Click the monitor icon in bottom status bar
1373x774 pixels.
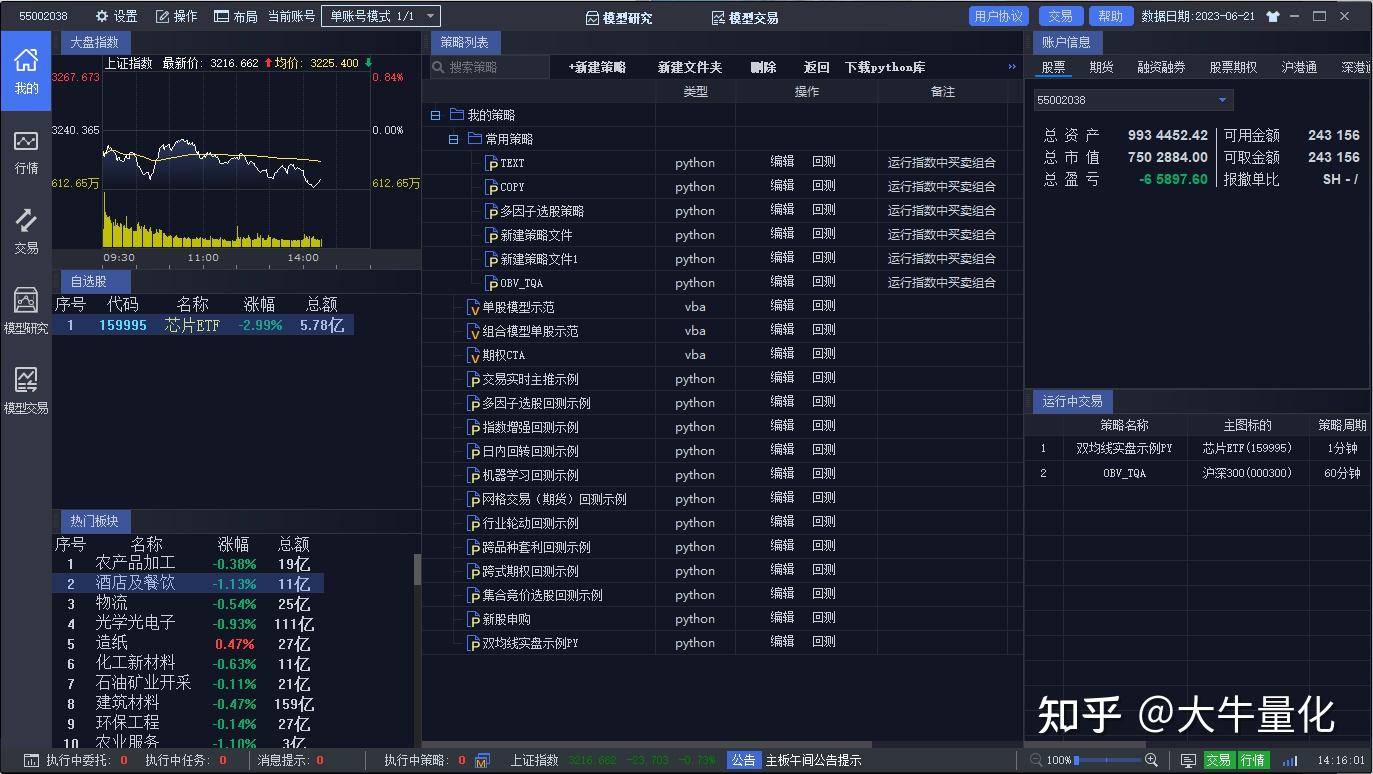pyautogui.click(x=1189, y=760)
